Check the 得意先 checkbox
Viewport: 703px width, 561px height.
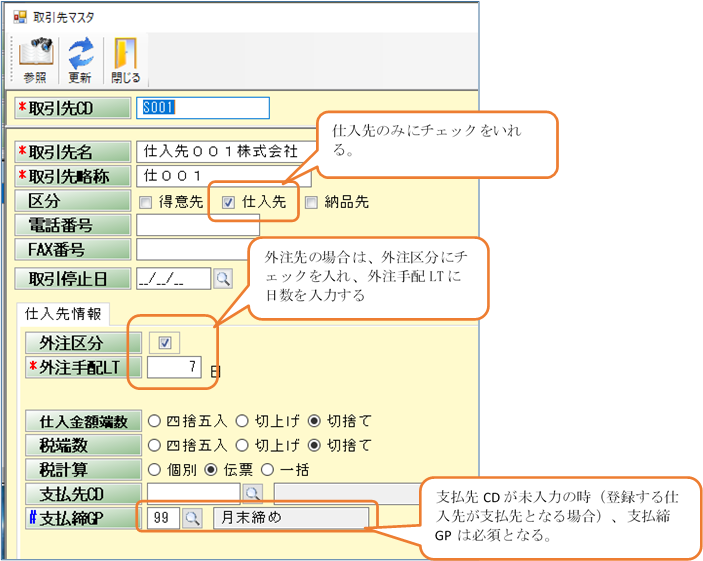pos(145,203)
